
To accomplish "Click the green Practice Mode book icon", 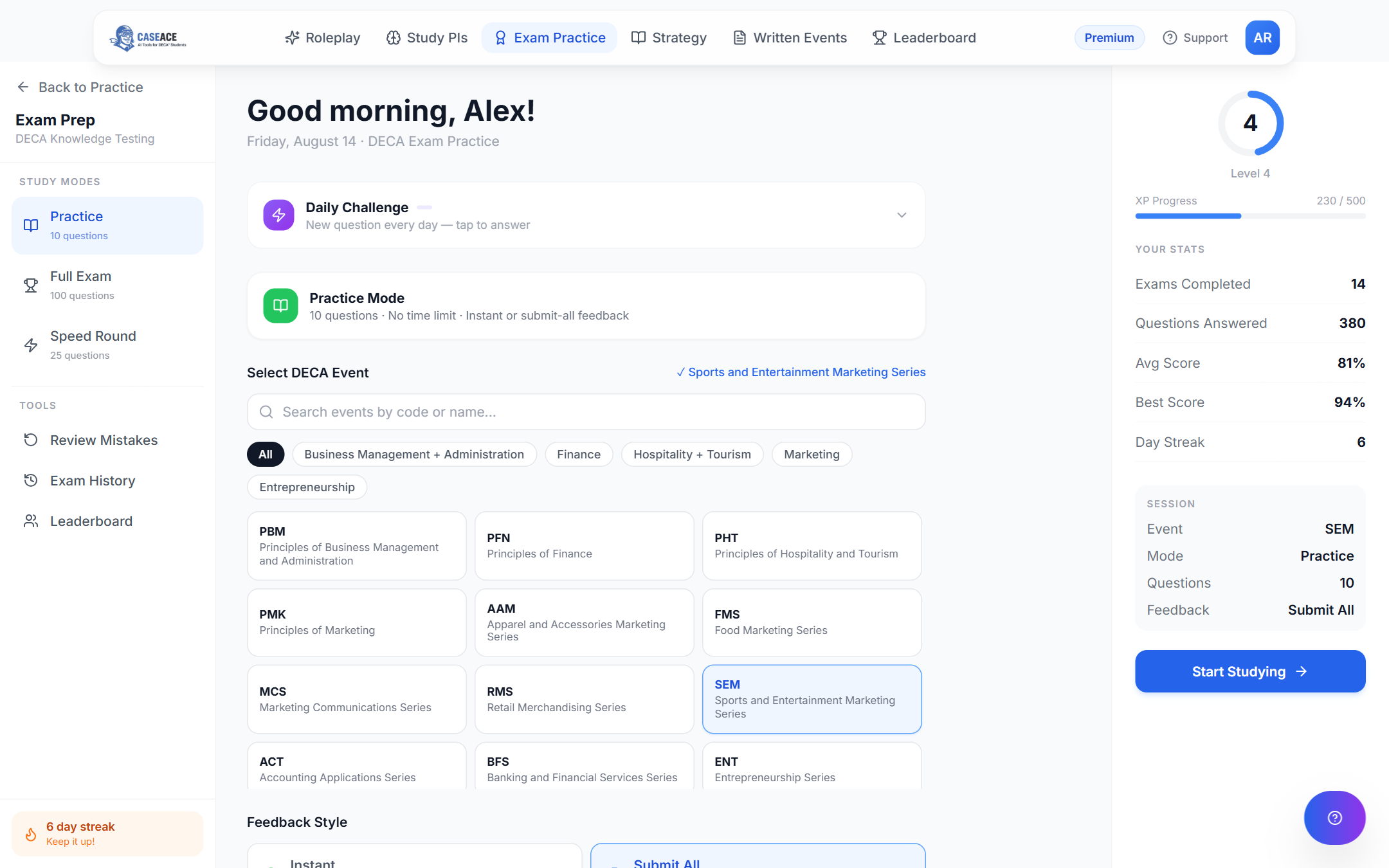I will 280,305.
